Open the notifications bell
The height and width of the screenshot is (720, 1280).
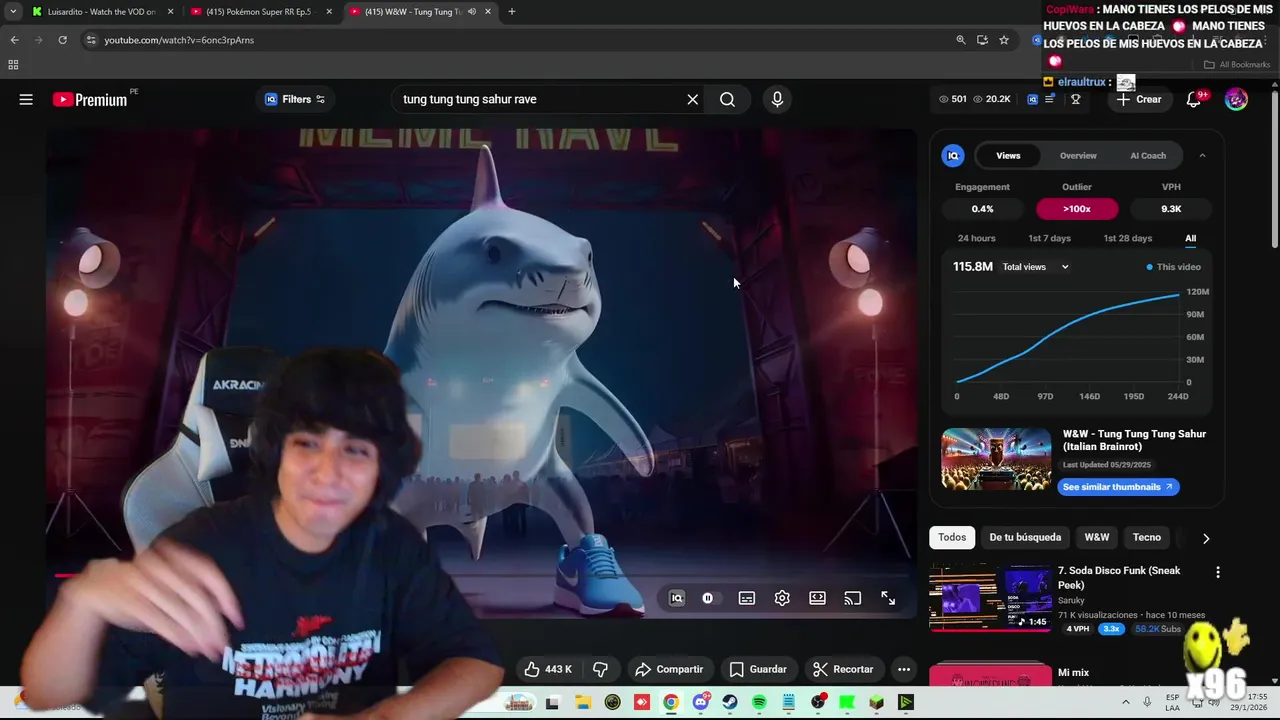[1194, 99]
